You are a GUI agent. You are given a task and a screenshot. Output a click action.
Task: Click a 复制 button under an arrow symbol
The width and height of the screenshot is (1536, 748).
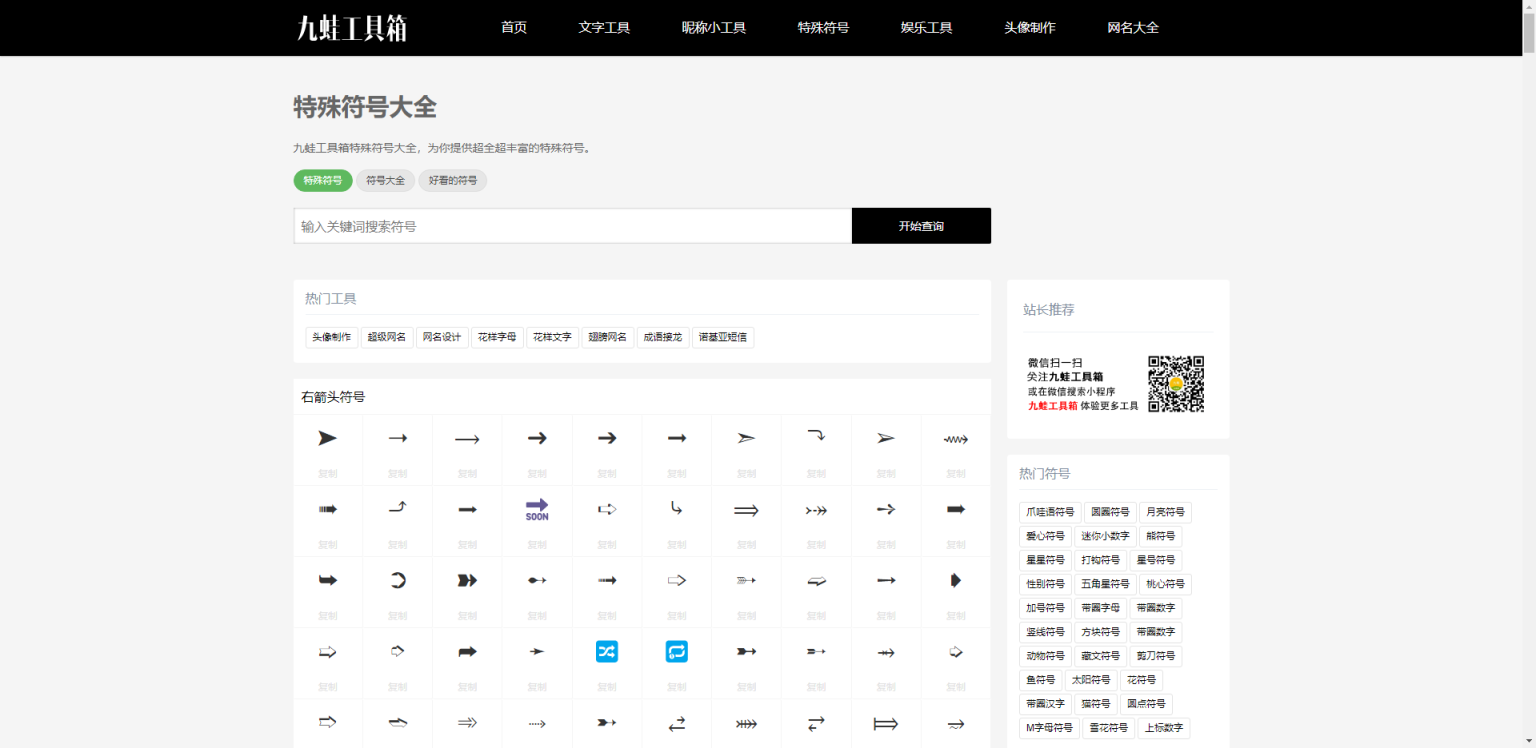(x=328, y=473)
